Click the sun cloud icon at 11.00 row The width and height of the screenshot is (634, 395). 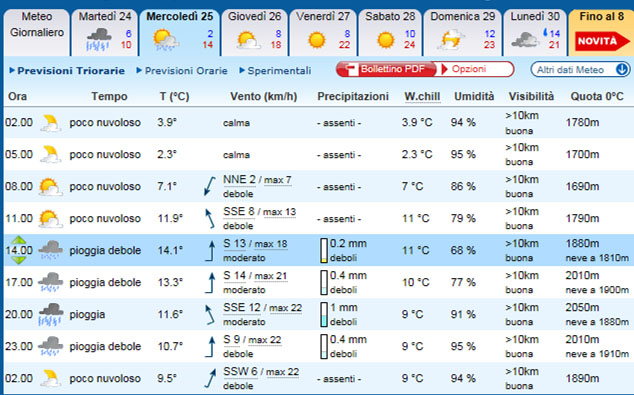[51, 218]
